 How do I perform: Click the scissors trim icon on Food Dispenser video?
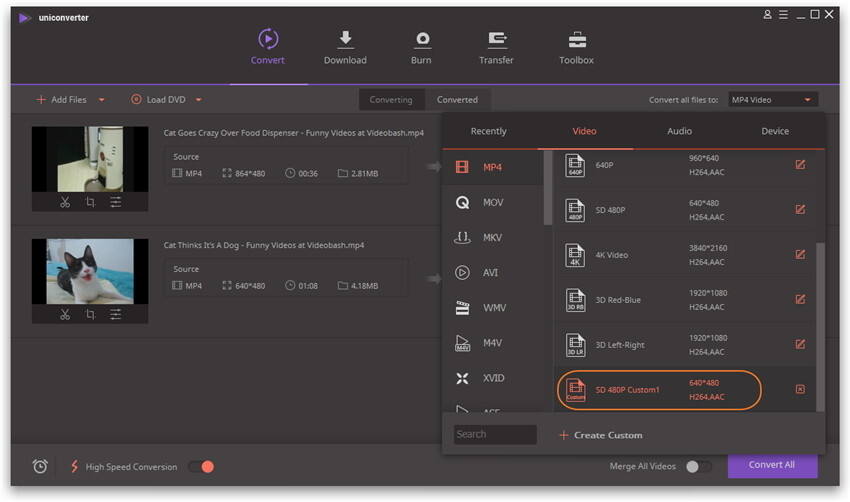coord(65,202)
